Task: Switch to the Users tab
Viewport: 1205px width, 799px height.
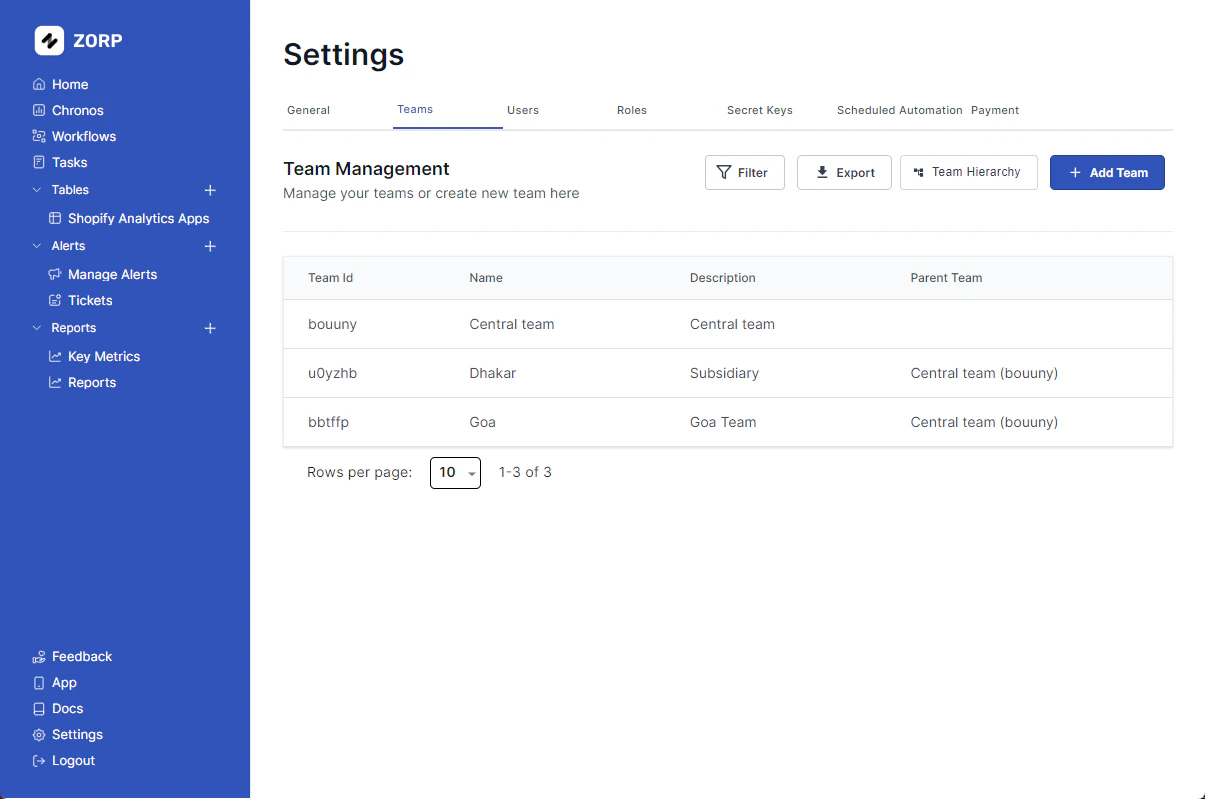Action: coord(522,110)
